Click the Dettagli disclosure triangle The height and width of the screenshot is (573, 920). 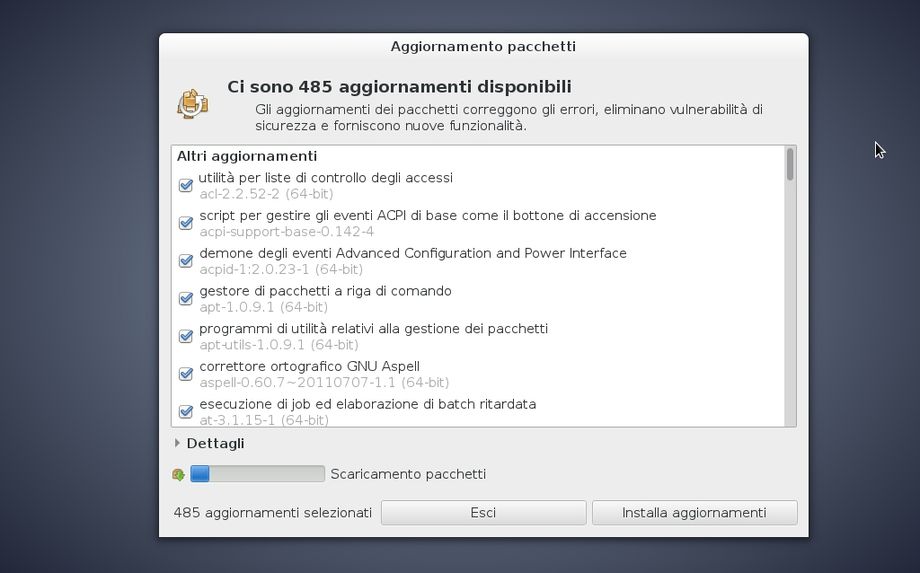(x=177, y=443)
